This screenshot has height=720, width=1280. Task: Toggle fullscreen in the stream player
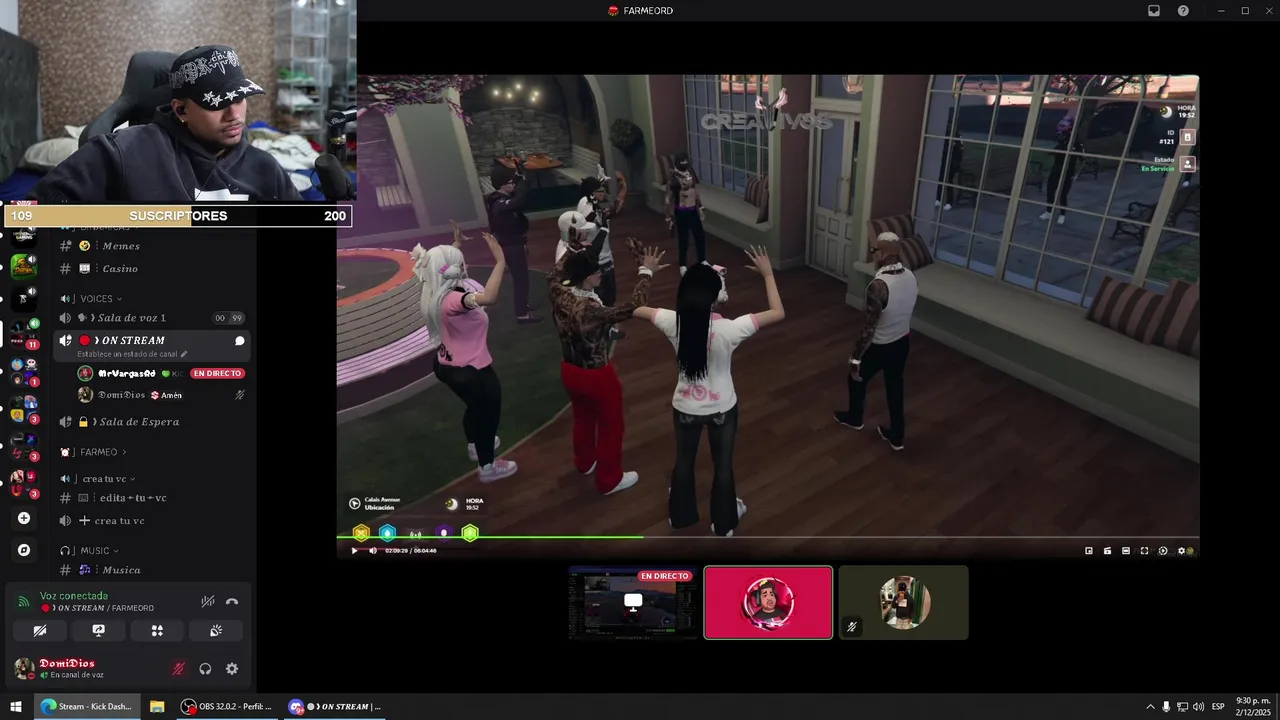[1145, 551]
